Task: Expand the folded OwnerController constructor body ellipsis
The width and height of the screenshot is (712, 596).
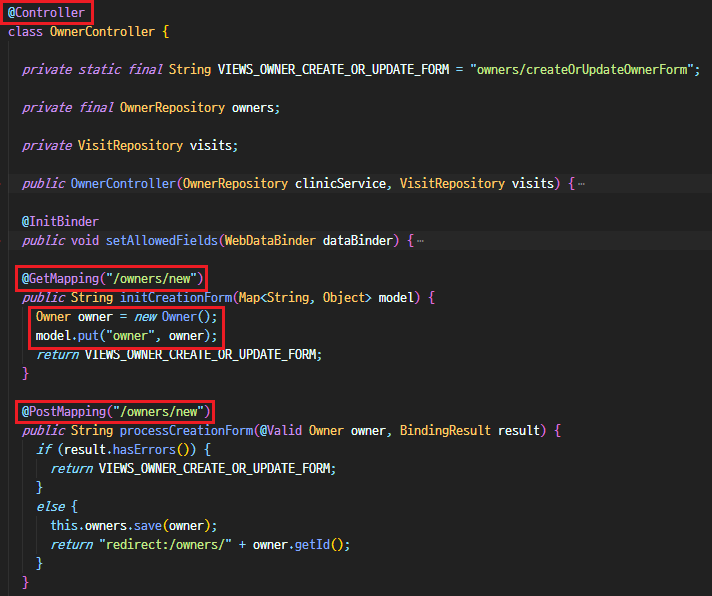Action: (581, 184)
